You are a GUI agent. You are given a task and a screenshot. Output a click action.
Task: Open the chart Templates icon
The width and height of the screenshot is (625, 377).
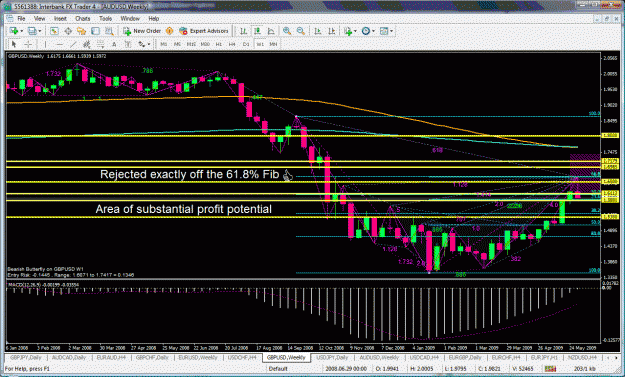pyautogui.click(x=384, y=31)
